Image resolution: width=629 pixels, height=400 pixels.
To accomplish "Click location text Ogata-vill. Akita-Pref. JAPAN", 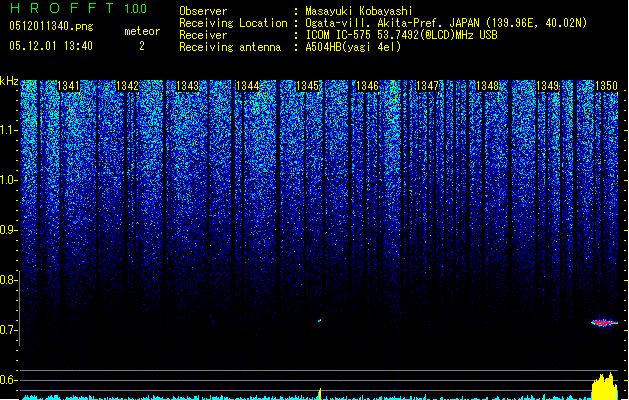I will click(x=392, y=23).
